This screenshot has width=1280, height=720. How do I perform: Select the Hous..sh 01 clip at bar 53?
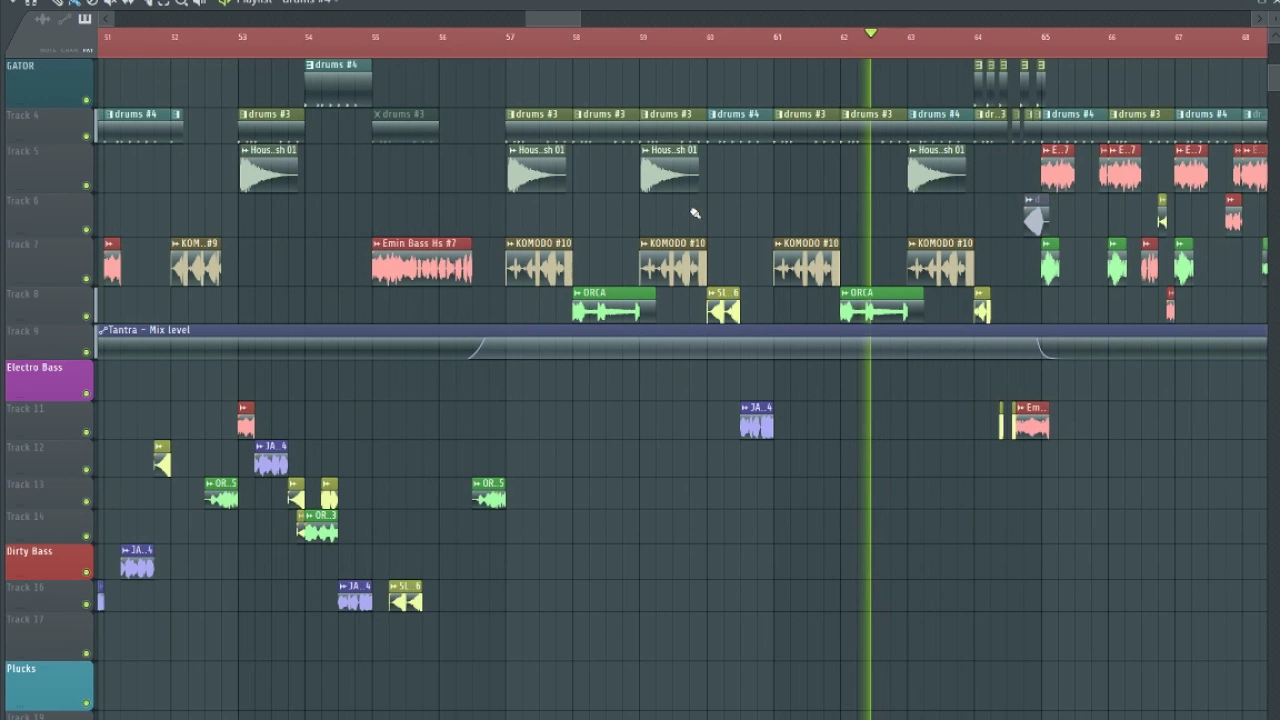(x=269, y=168)
